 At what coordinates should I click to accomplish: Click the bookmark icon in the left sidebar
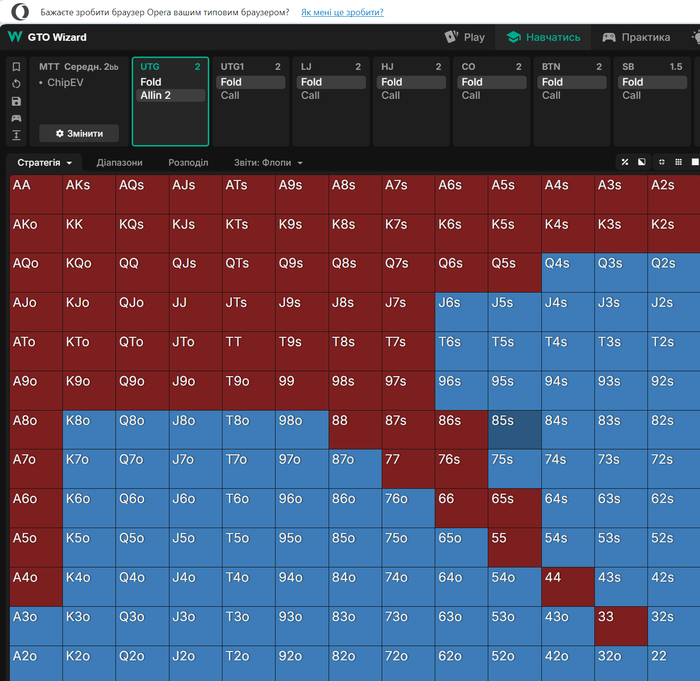coord(17,67)
